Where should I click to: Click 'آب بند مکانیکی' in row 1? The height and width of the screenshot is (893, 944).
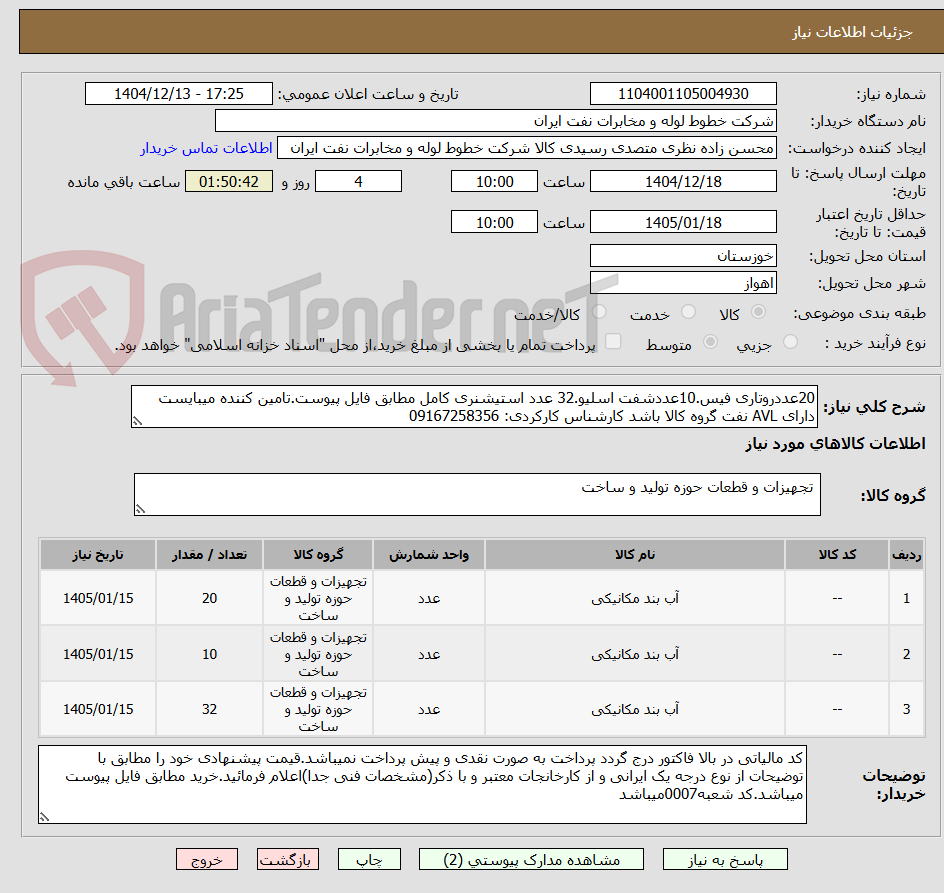[635, 599]
